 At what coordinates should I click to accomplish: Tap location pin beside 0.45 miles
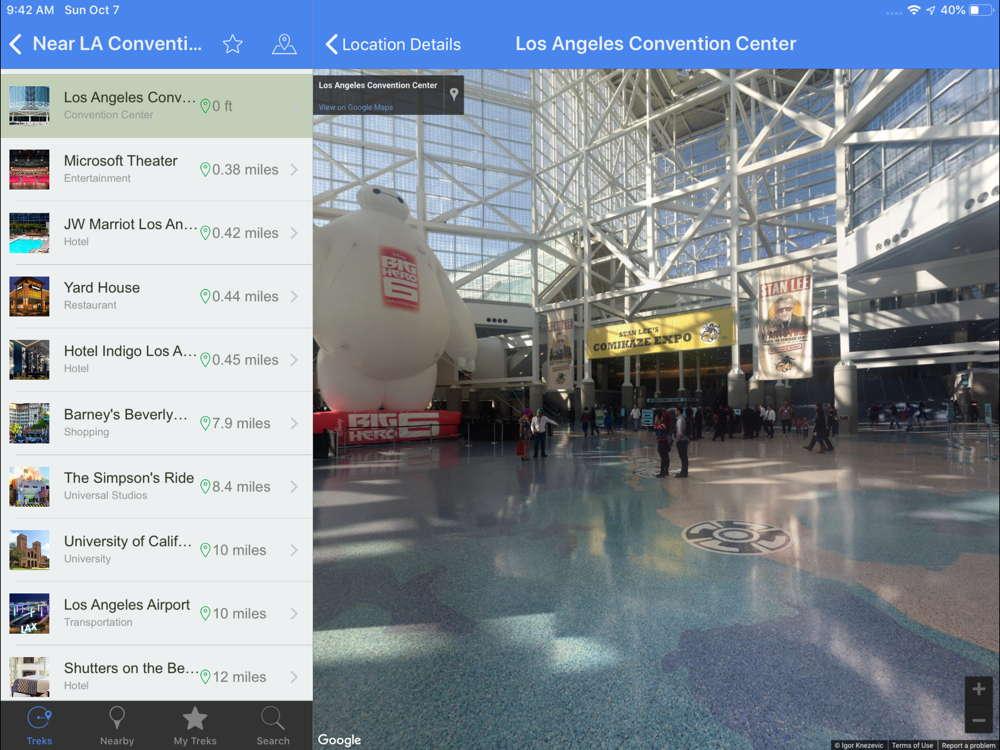point(205,360)
